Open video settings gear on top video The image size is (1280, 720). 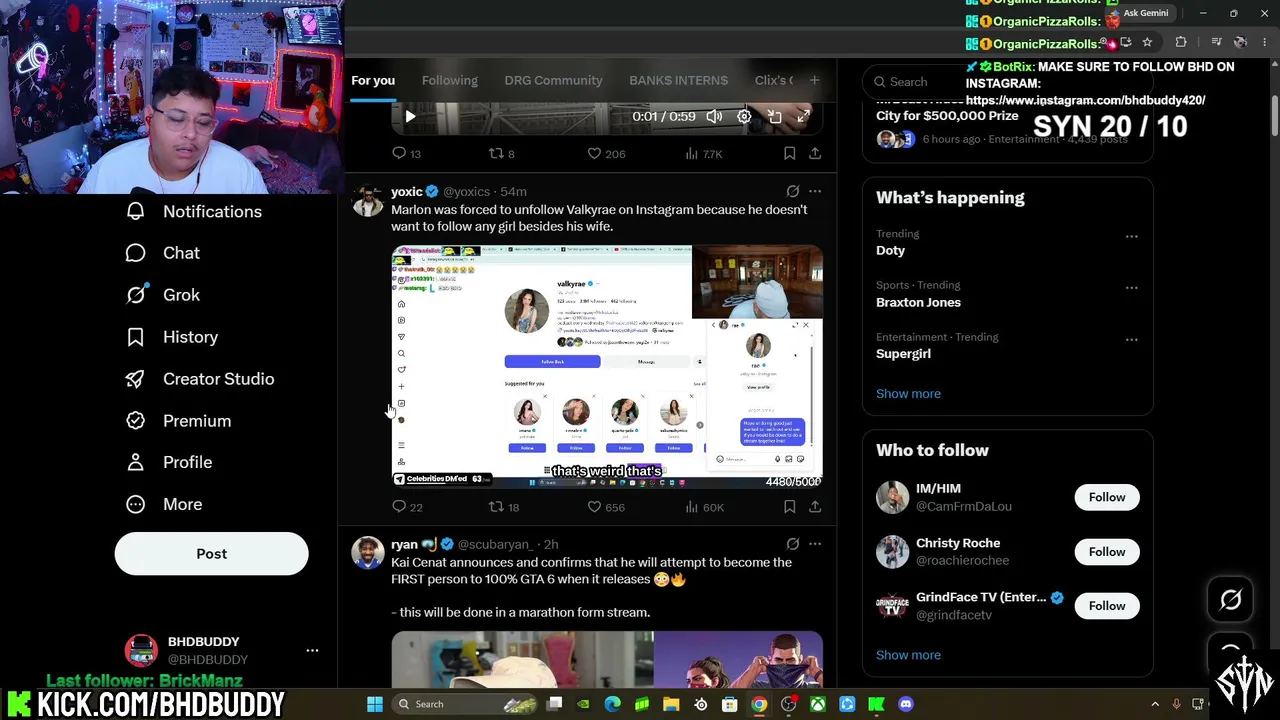[744, 117]
